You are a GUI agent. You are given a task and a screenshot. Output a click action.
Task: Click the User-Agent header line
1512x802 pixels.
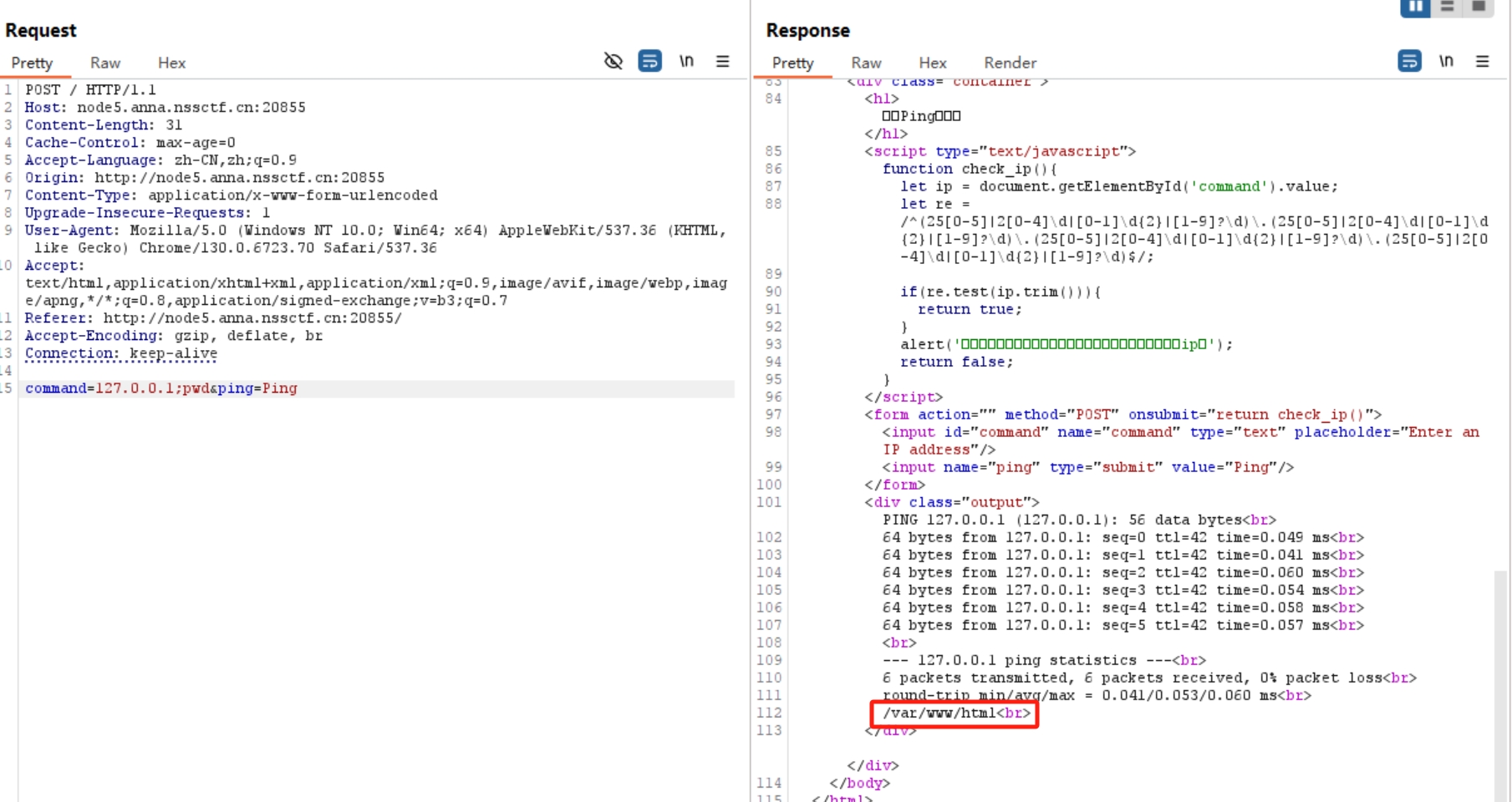pos(375,238)
